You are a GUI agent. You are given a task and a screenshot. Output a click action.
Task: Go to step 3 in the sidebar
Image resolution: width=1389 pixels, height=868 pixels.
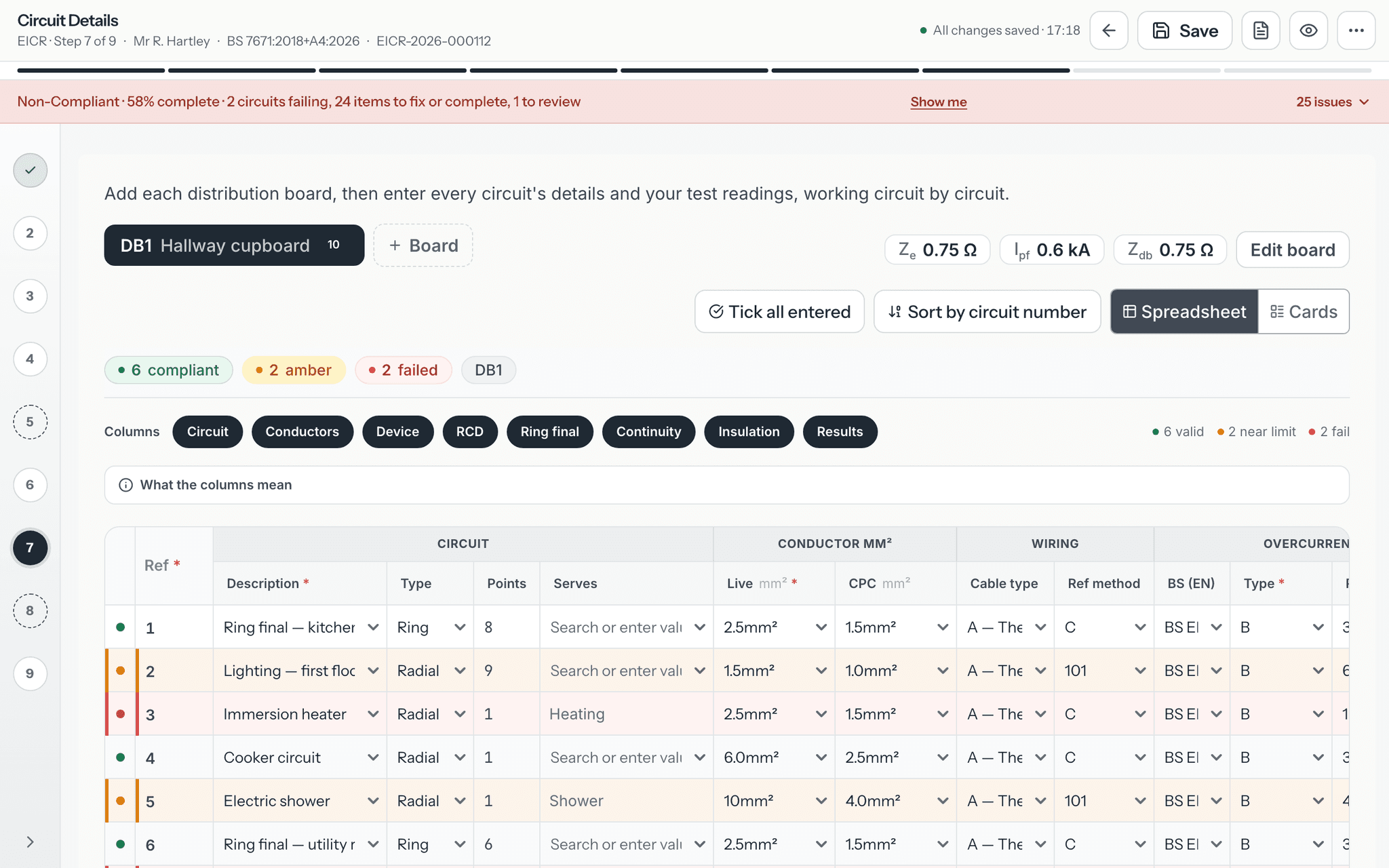[x=30, y=296]
